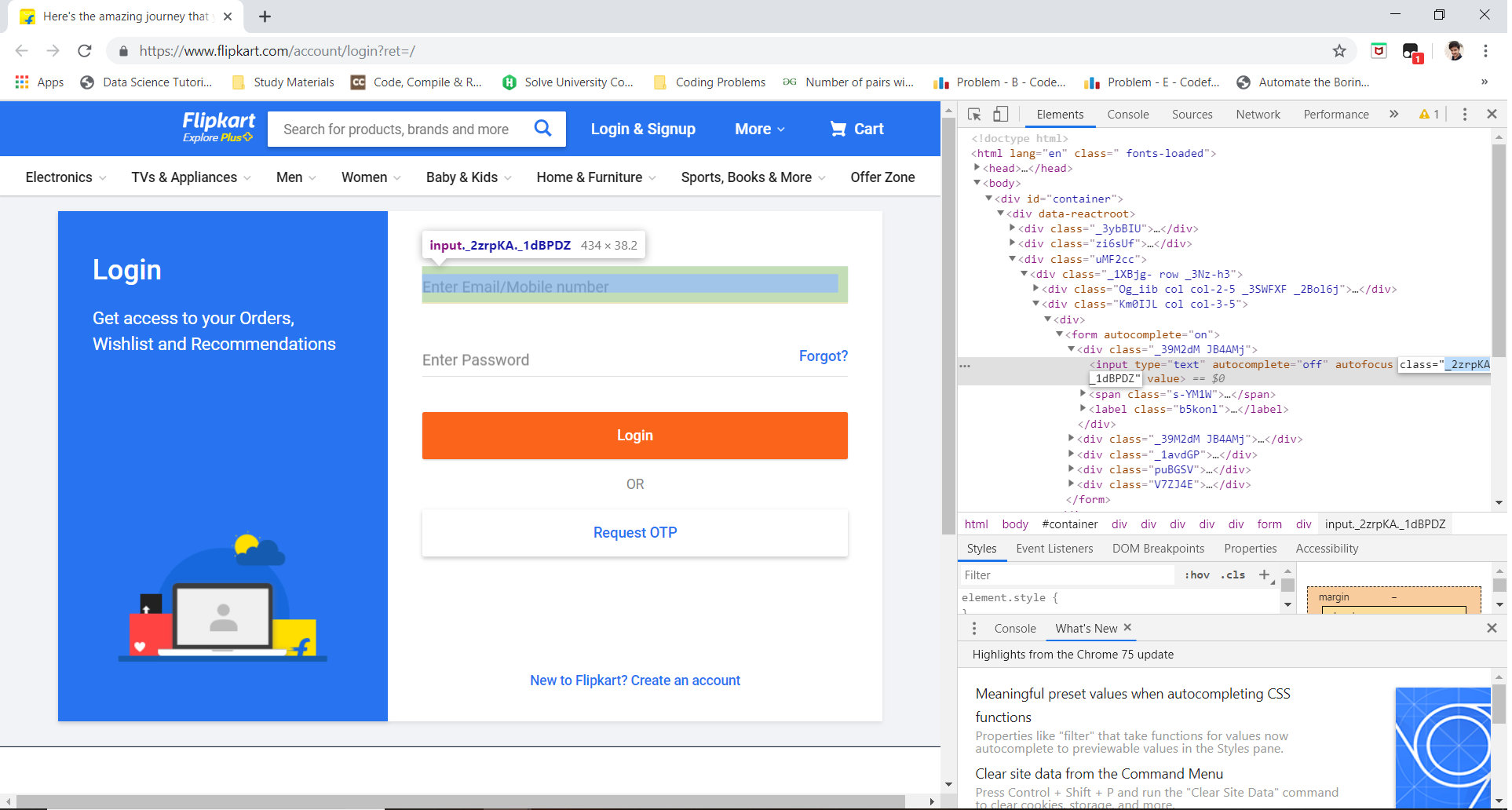Open the Coding Problems bookmark
This screenshot has width=1512, height=810.
tap(710, 82)
